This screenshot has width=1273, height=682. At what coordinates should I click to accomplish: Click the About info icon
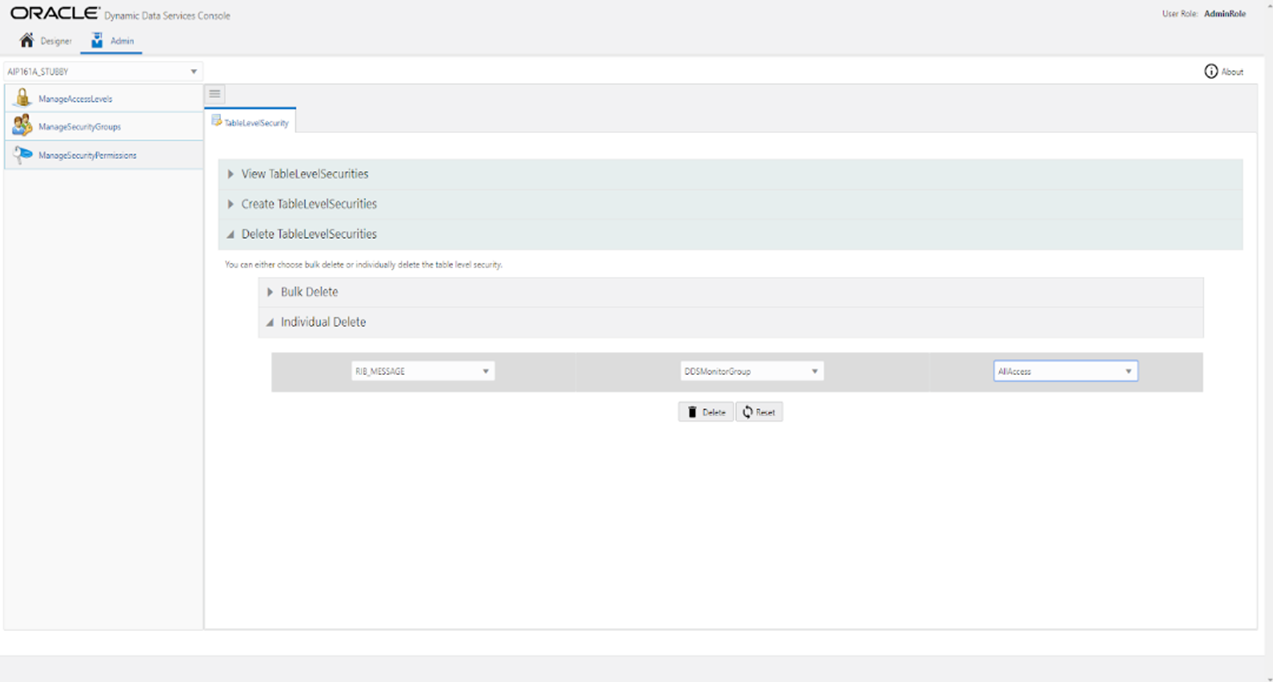tap(1210, 71)
